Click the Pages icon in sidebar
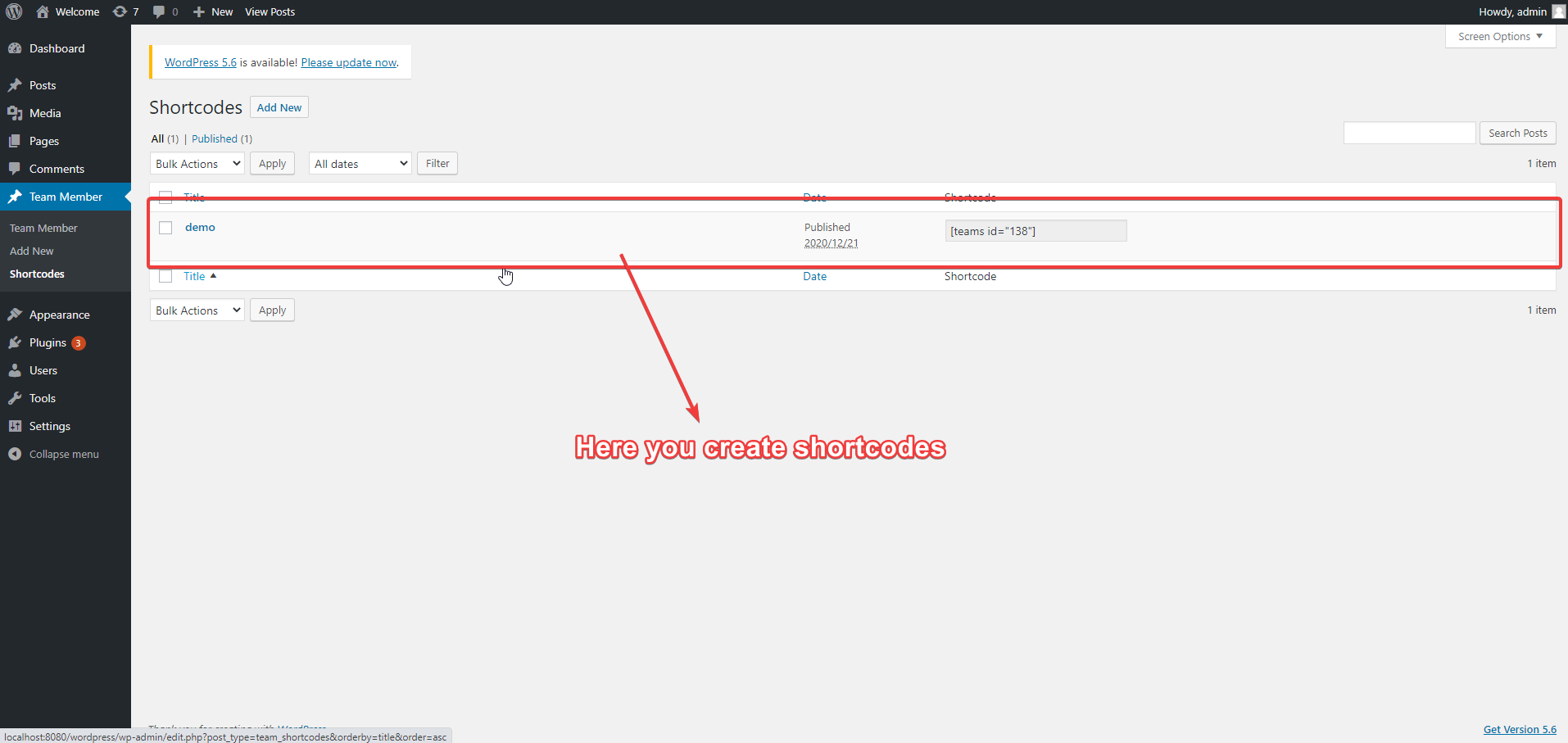Viewport: 1568px width, 743px height. click(15, 141)
